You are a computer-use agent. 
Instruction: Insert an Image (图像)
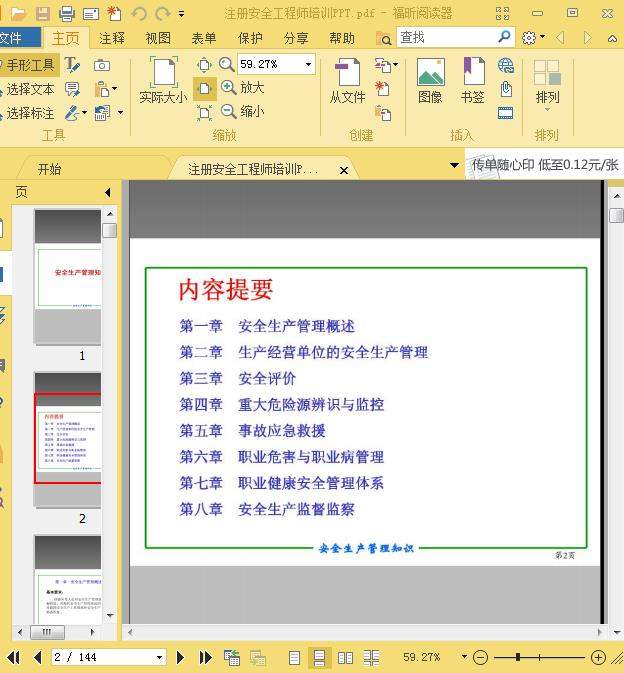coord(430,81)
